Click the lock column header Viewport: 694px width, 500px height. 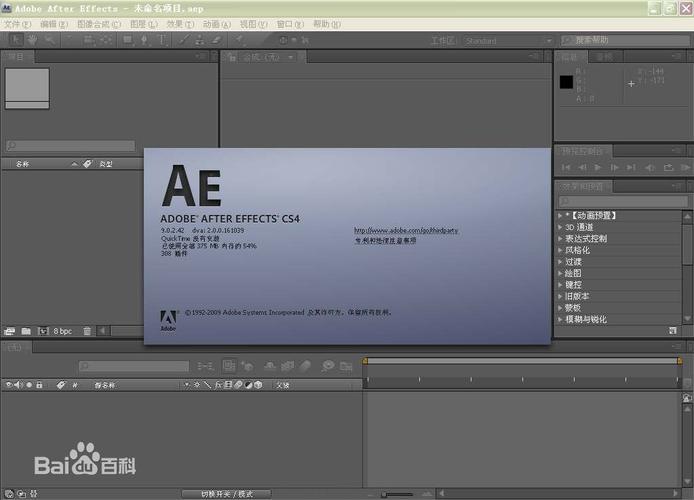pos(39,385)
